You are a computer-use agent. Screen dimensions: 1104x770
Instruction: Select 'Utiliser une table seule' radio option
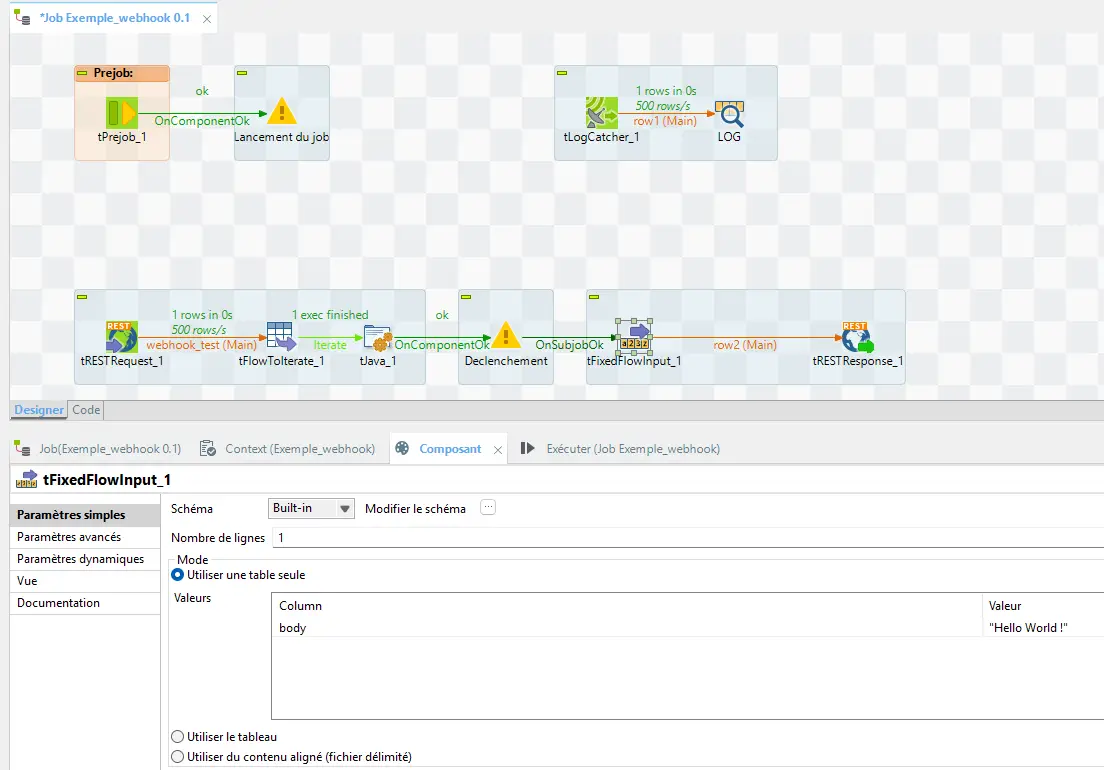(178, 575)
